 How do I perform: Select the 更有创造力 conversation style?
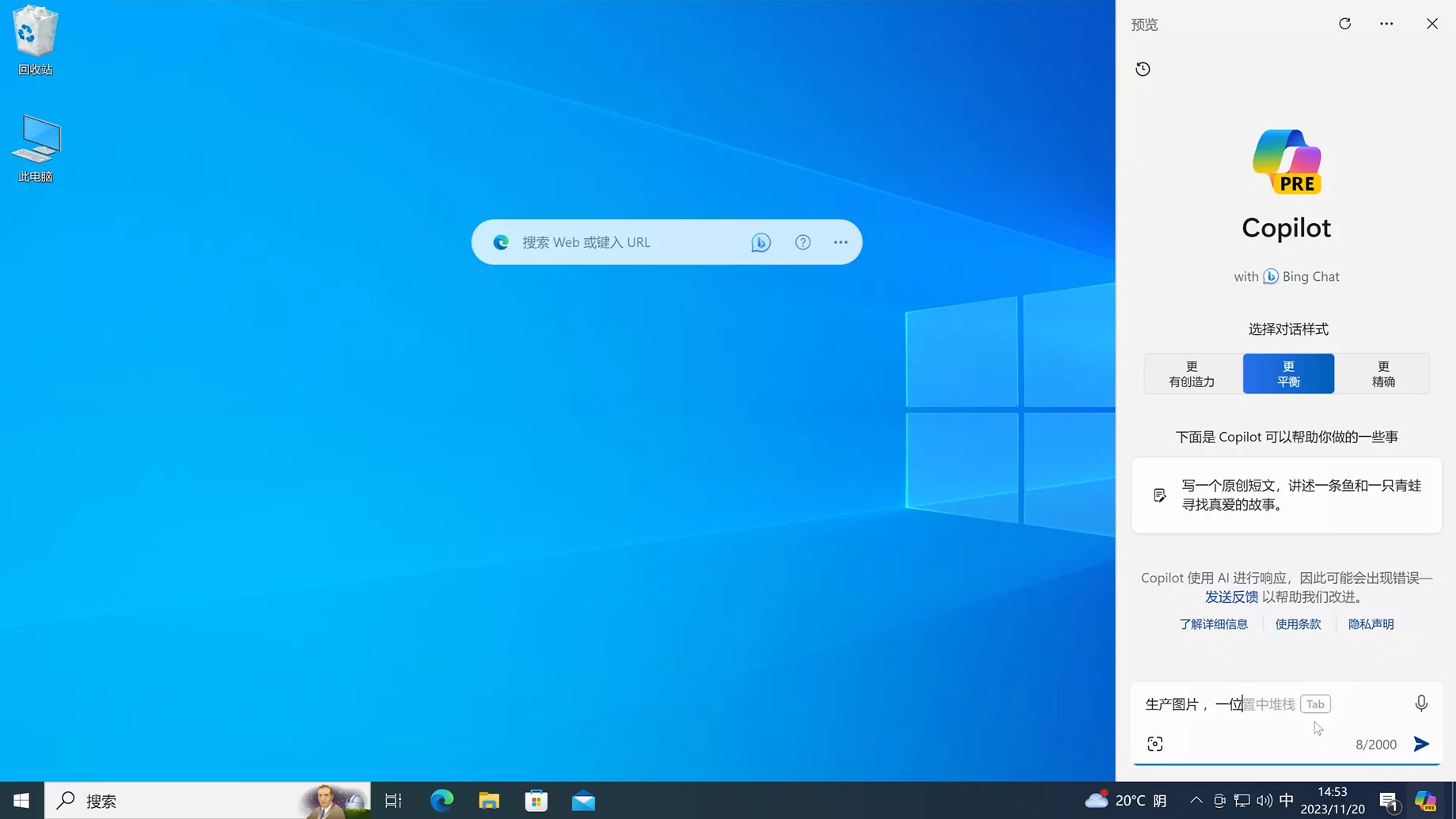click(x=1192, y=373)
